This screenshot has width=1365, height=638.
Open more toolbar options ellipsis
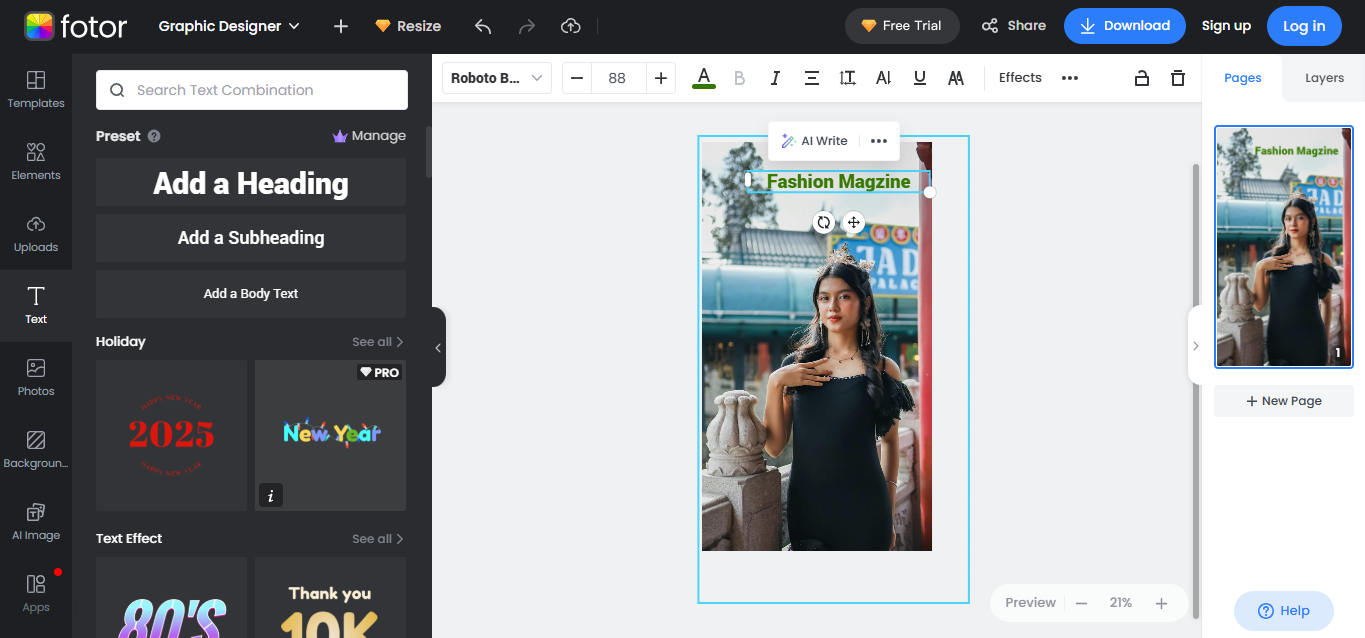[x=1070, y=78]
